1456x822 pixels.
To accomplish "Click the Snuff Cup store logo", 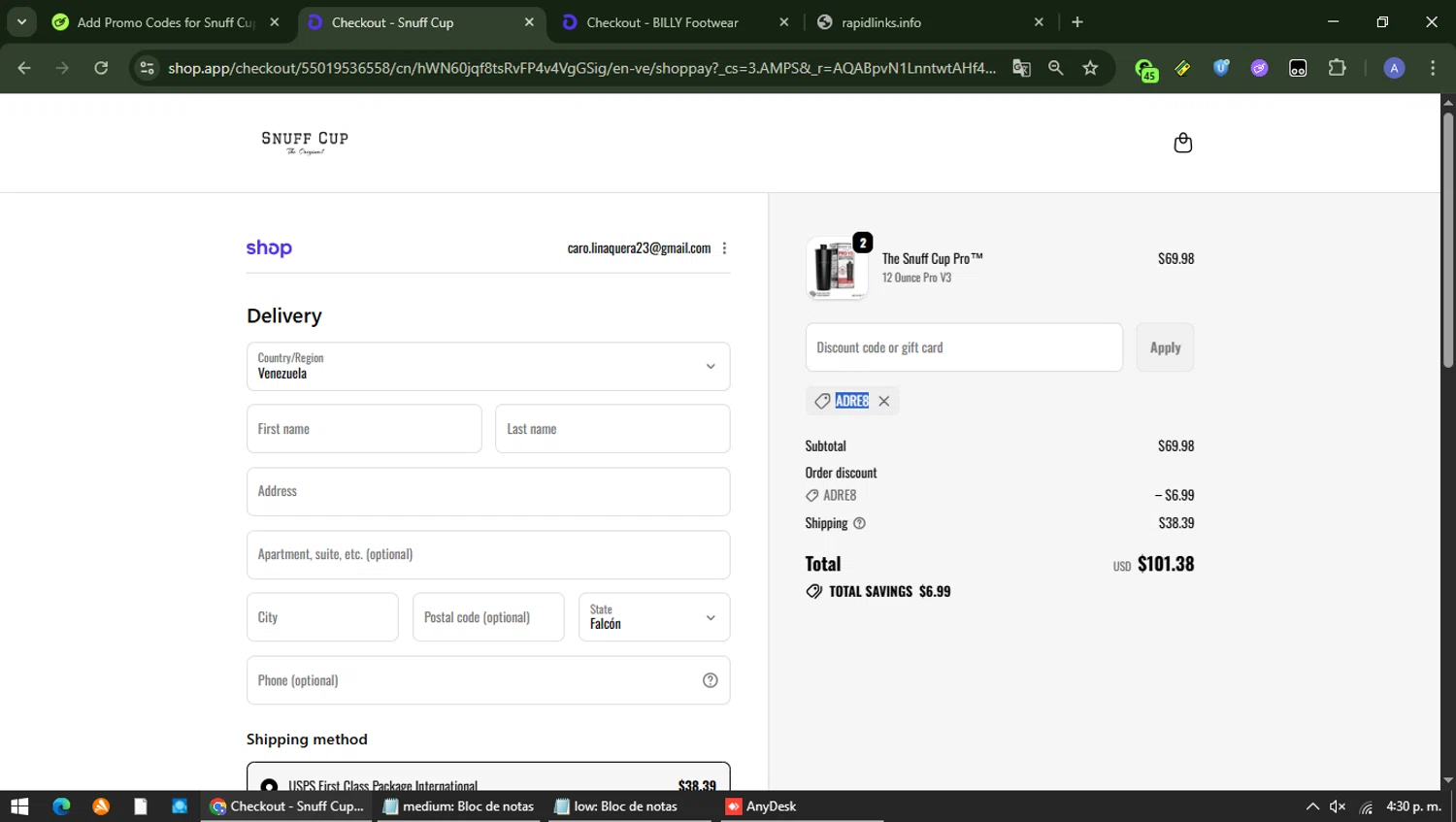I will tap(305, 143).
